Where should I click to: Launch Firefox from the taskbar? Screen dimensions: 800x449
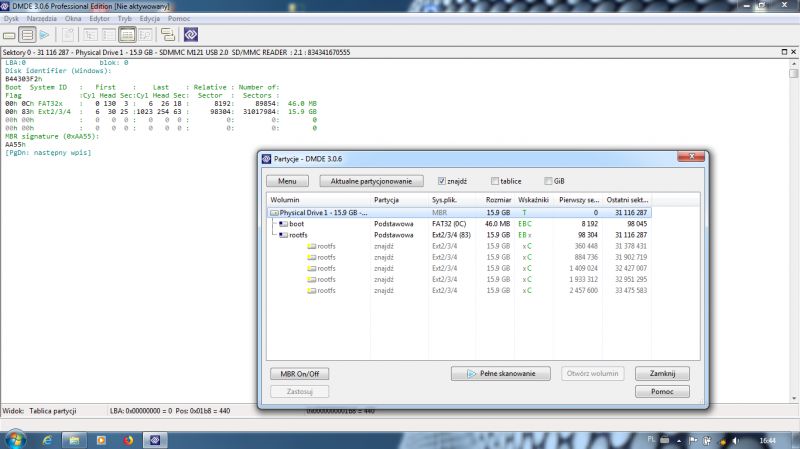click(x=128, y=440)
